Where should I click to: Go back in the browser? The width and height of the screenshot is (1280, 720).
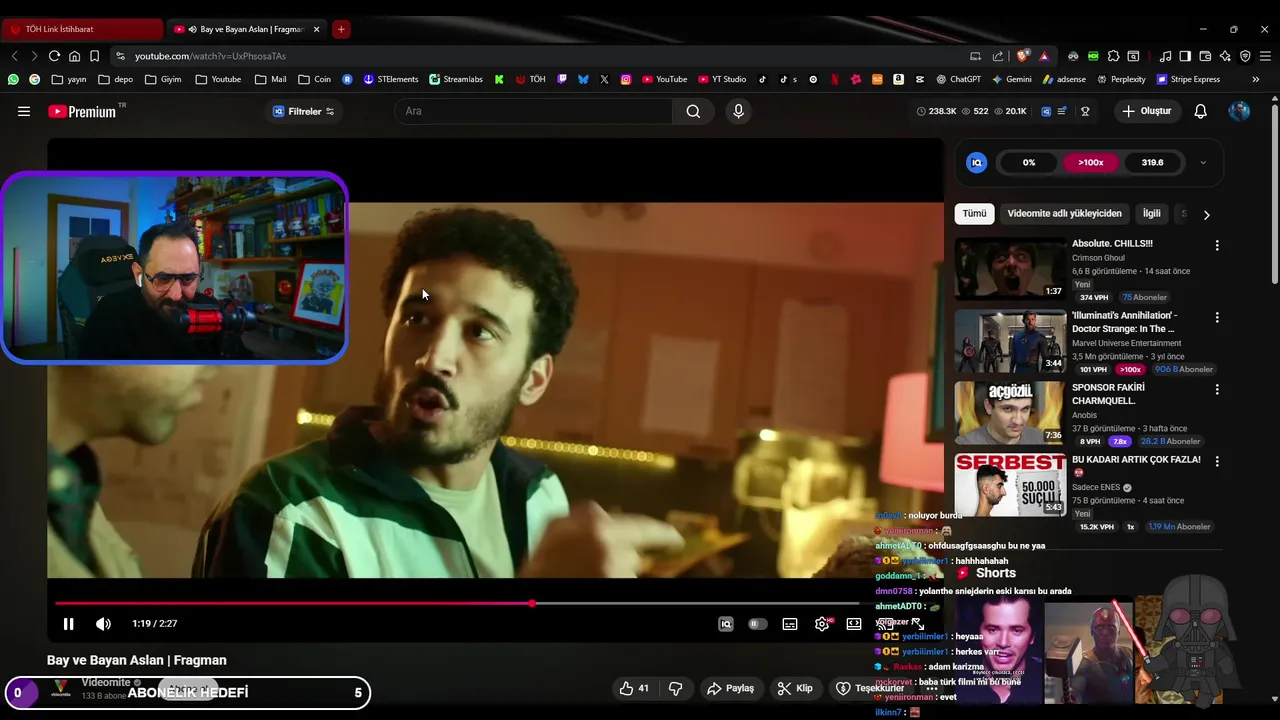tap(14, 56)
